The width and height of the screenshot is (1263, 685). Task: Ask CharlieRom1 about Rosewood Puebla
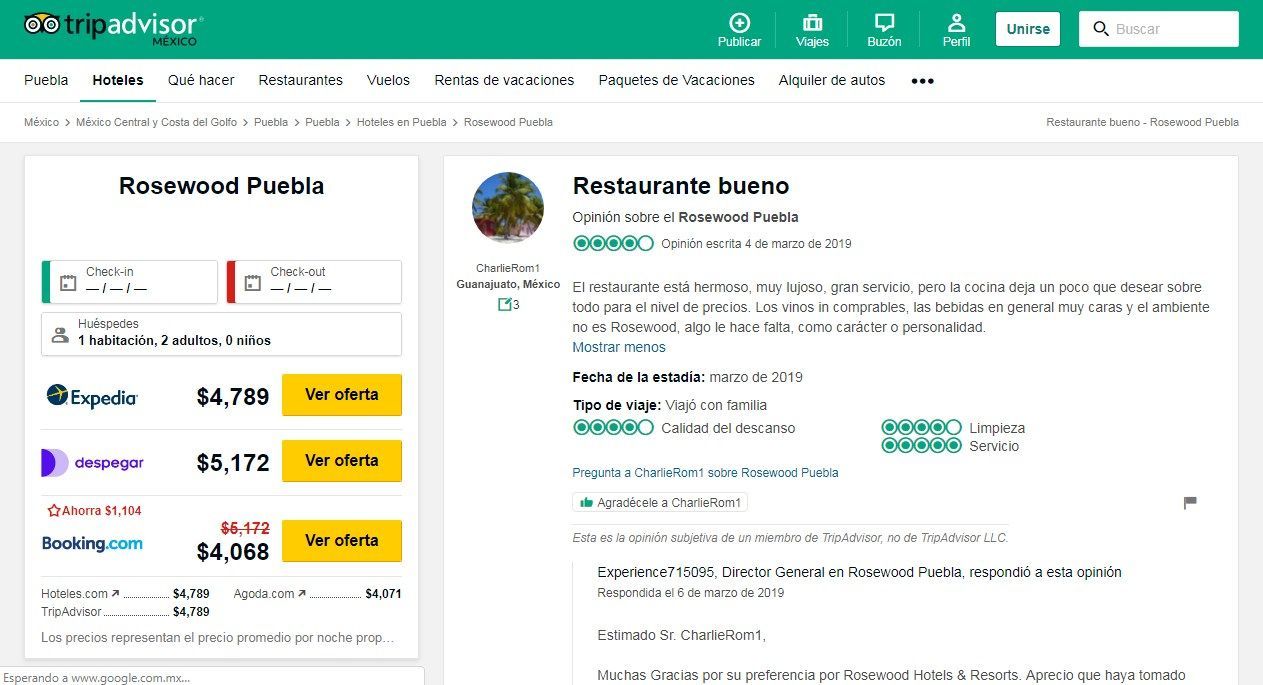[705, 473]
